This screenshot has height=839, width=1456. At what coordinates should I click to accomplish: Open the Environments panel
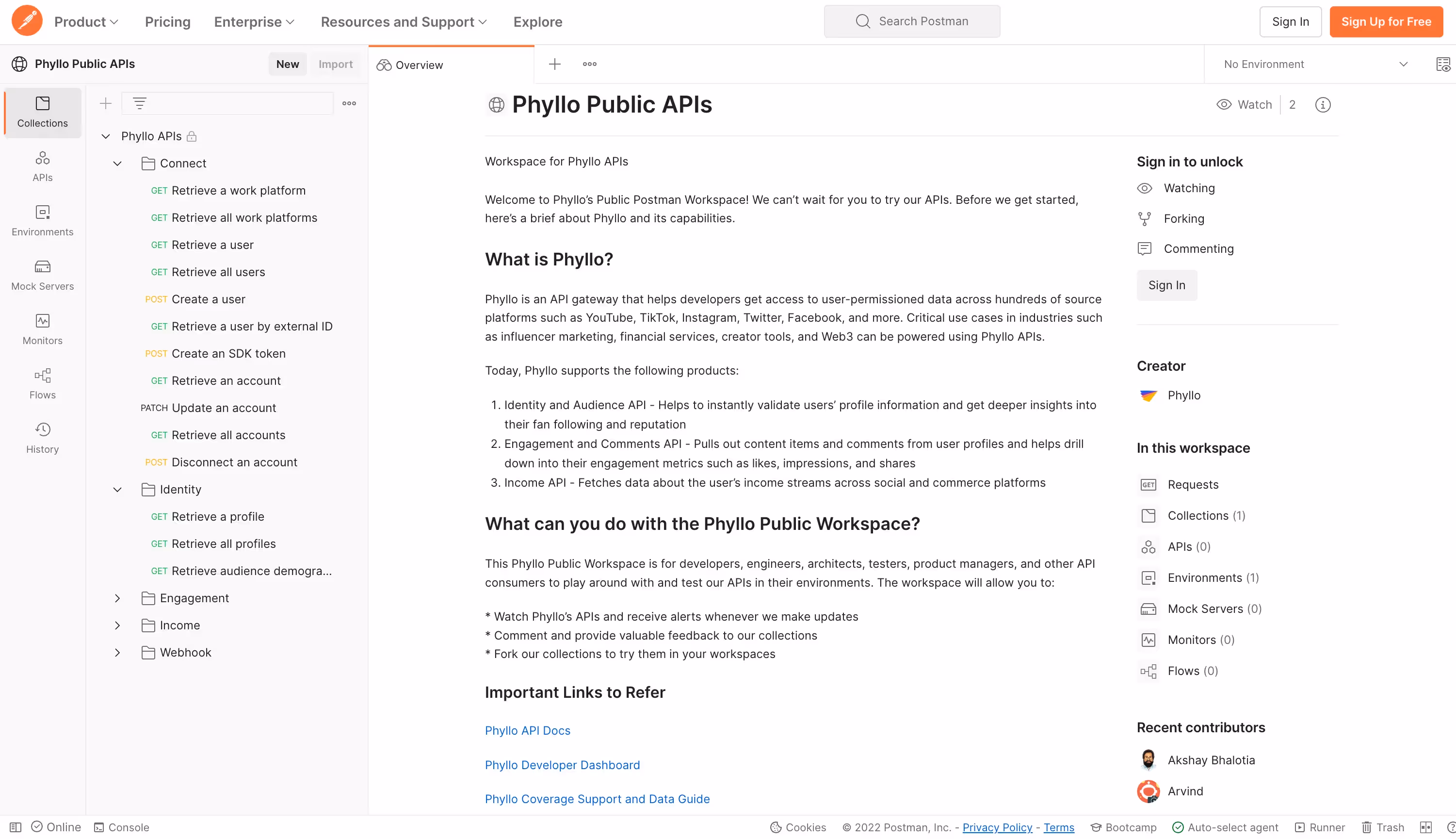point(42,220)
